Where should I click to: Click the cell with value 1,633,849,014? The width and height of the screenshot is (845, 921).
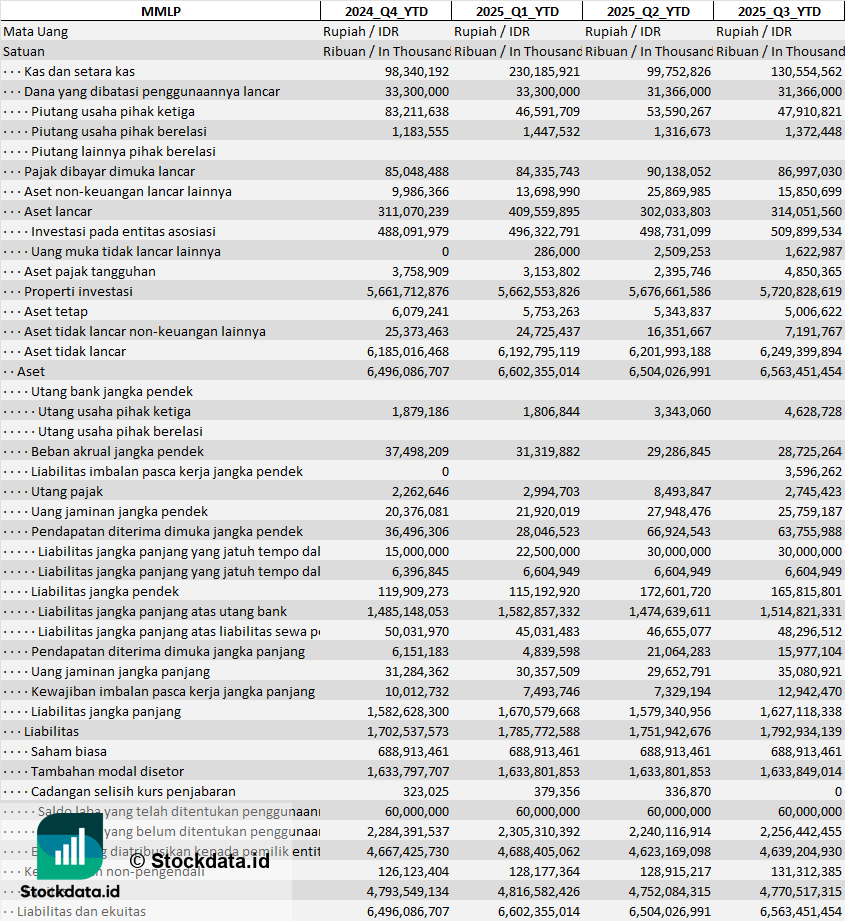[800, 771]
